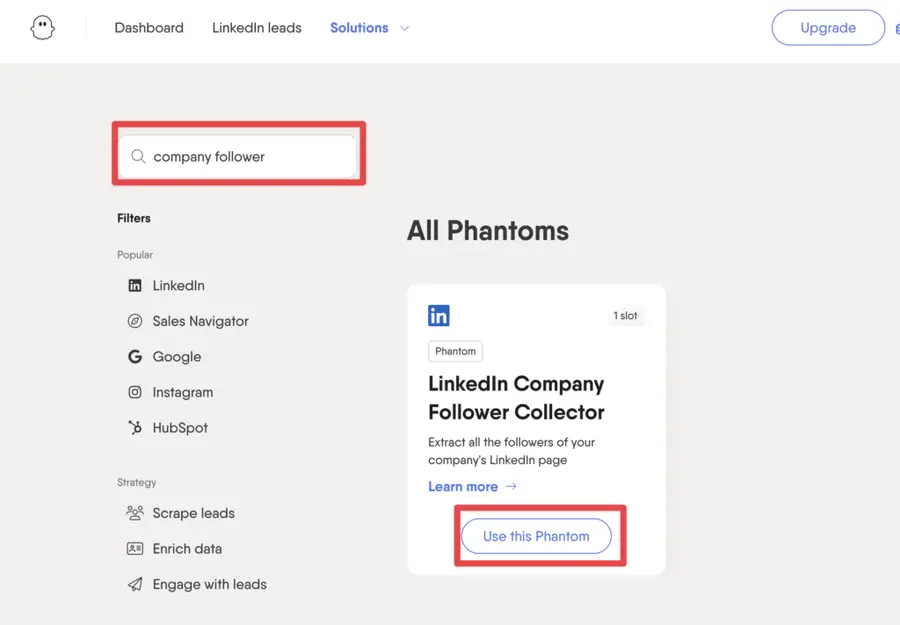
Task: Open the Learn more link
Action: 463,486
